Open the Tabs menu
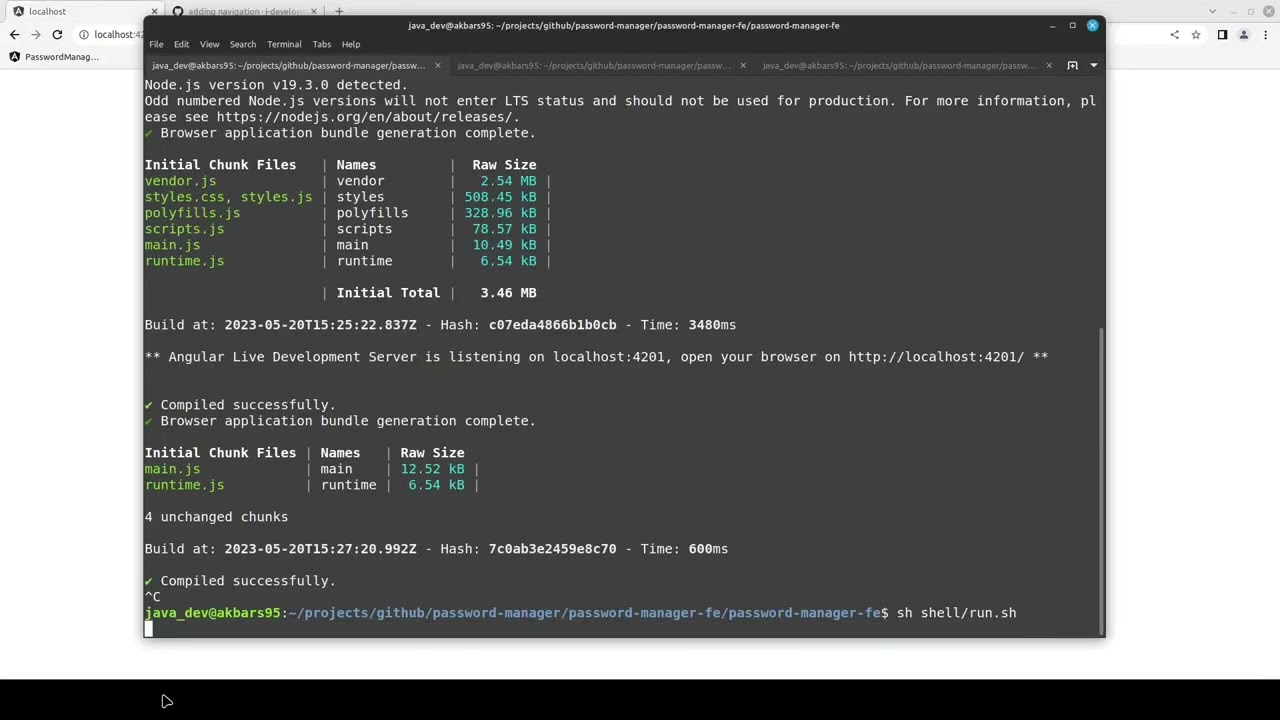 coord(321,44)
